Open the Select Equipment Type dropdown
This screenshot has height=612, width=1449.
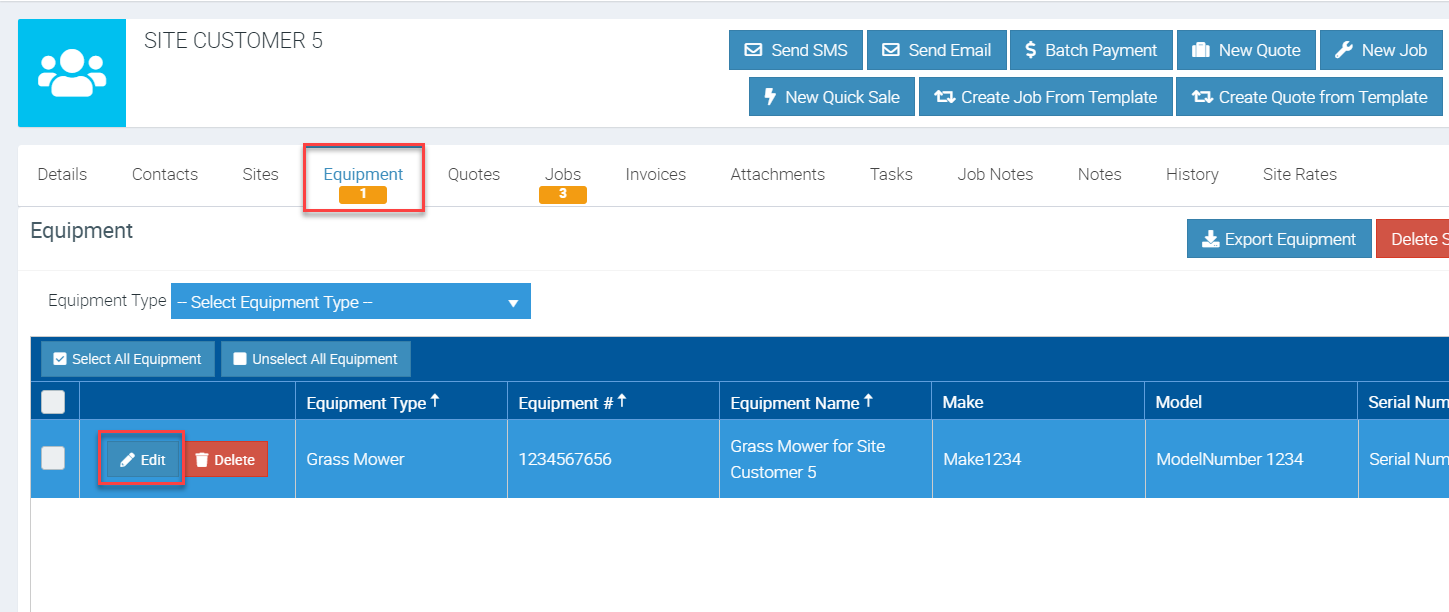(x=350, y=302)
